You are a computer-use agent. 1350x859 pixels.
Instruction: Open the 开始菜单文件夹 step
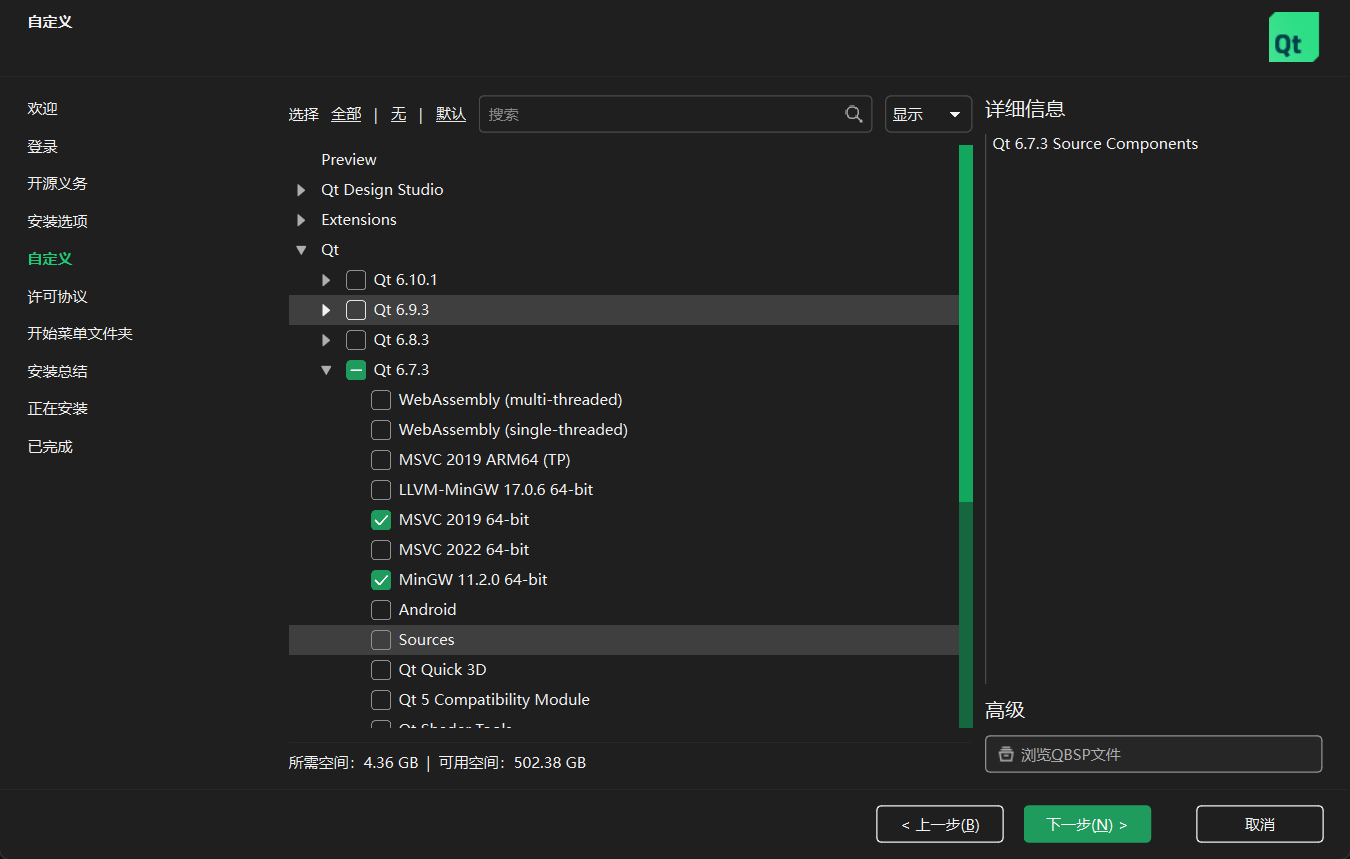click(80, 333)
